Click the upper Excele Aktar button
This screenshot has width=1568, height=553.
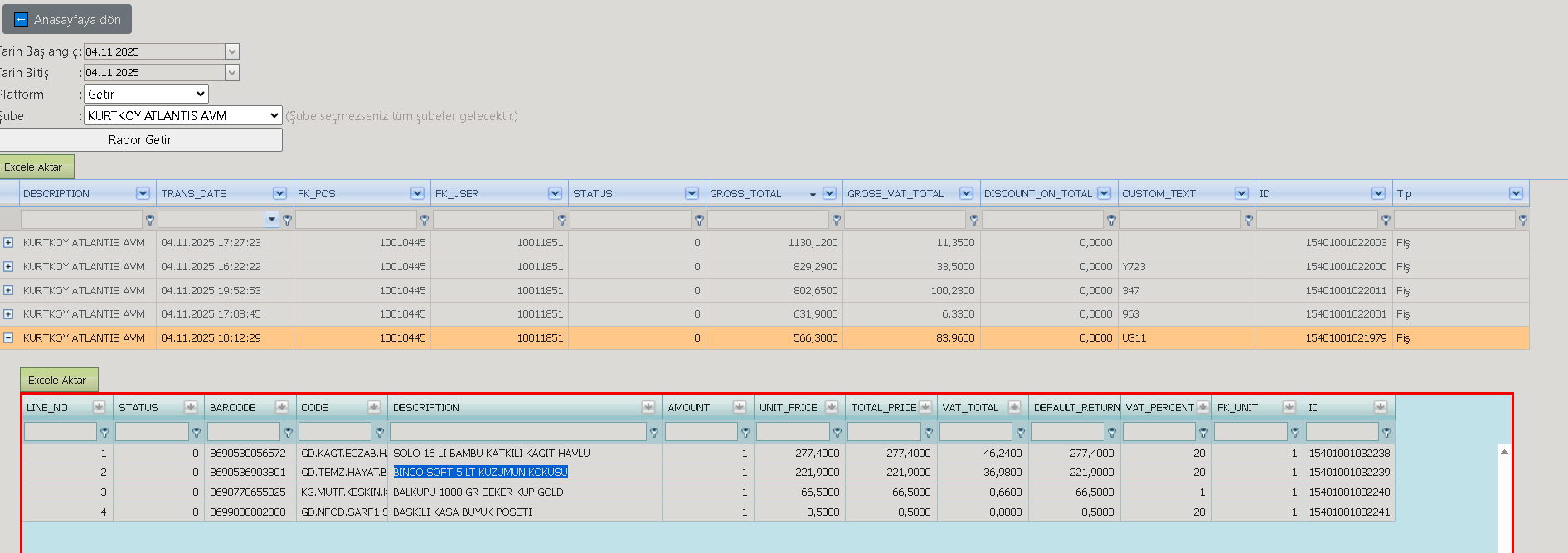(x=35, y=167)
